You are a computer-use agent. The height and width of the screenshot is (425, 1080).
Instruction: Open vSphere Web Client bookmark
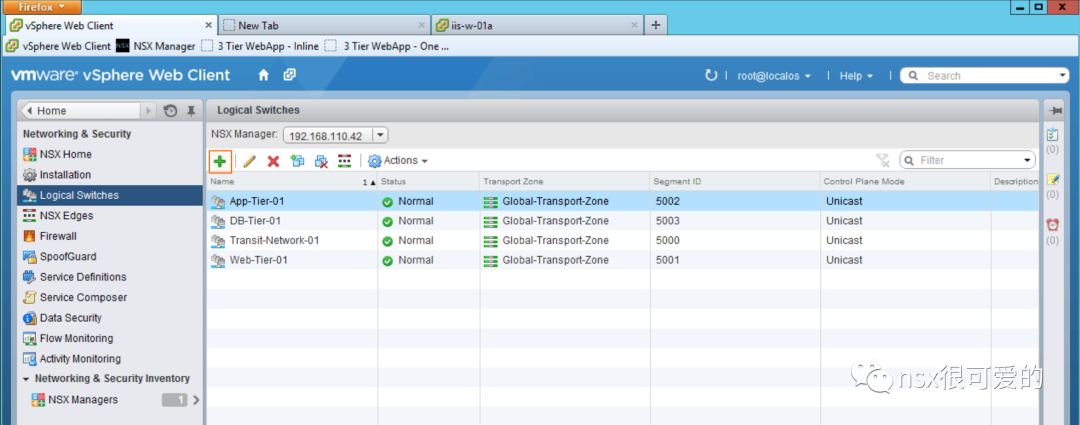pyautogui.click(x=58, y=46)
